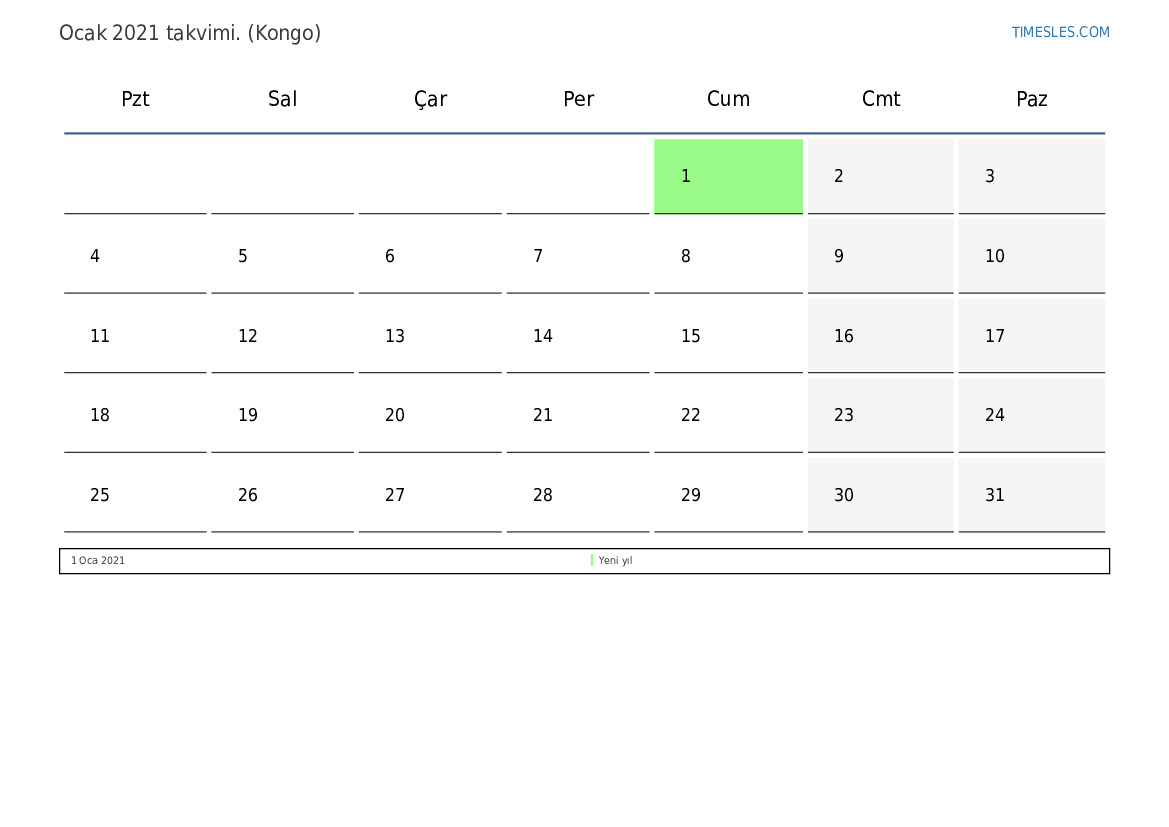This screenshot has width=1169, height=827.
Task: Select day 31 in the calendar
Action: [x=1031, y=495]
